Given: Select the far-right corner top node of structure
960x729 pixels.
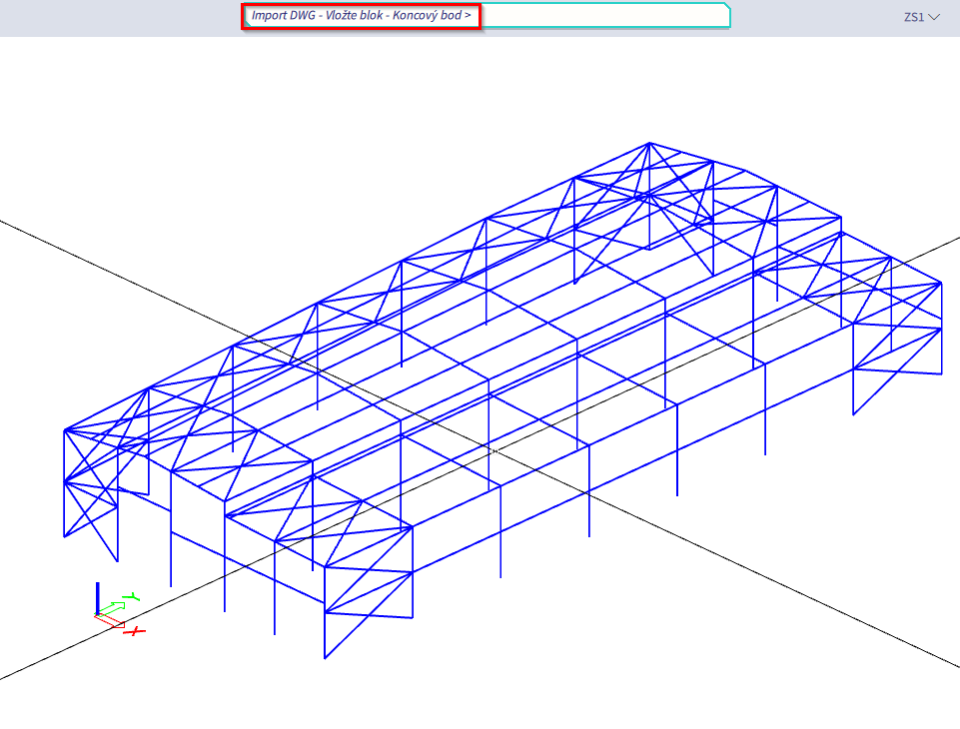Looking at the screenshot, I should pos(941,283).
